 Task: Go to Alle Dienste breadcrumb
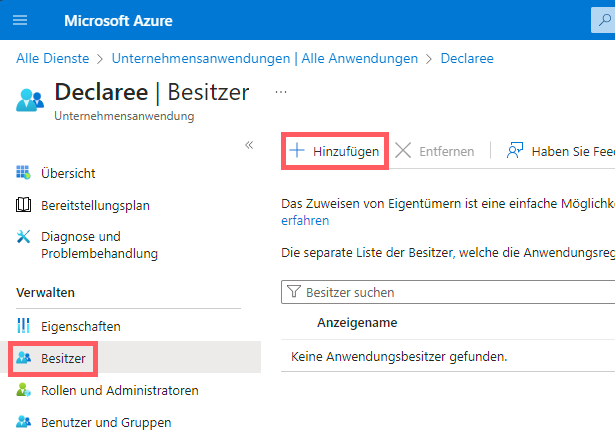coord(52,58)
